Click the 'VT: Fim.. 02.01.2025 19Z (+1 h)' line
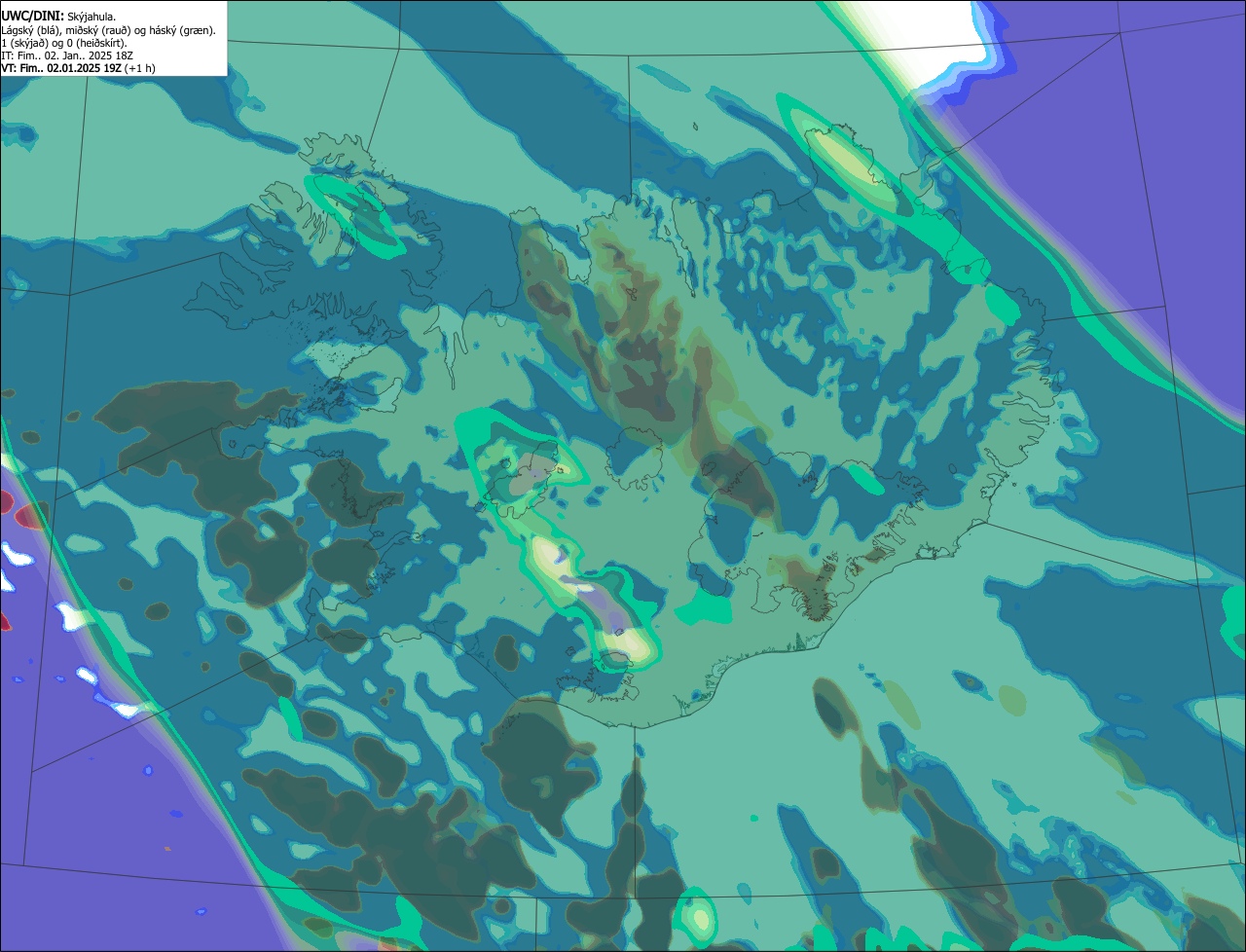The height and width of the screenshot is (952, 1246). click(x=79, y=68)
